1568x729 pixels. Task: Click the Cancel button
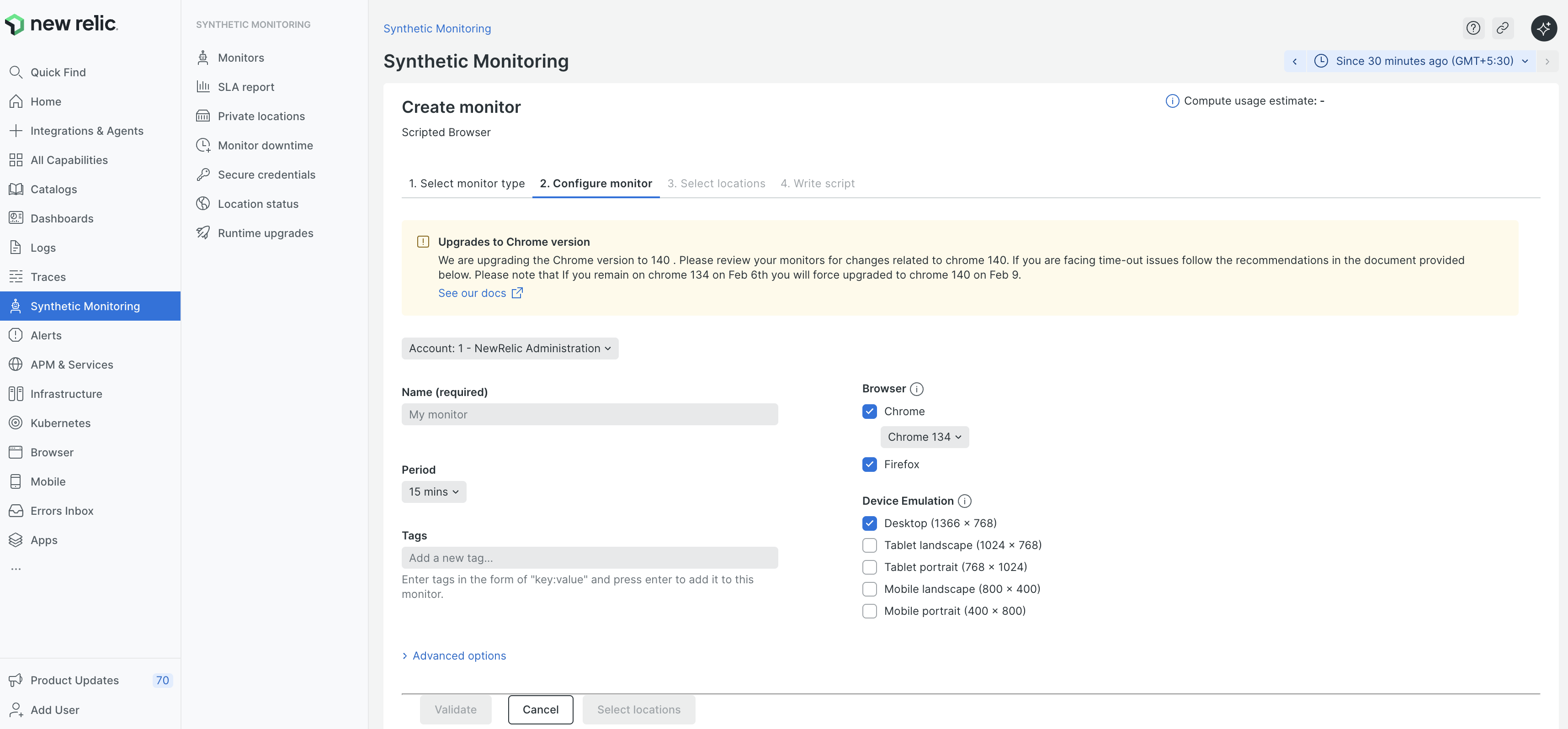click(x=540, y=709)
